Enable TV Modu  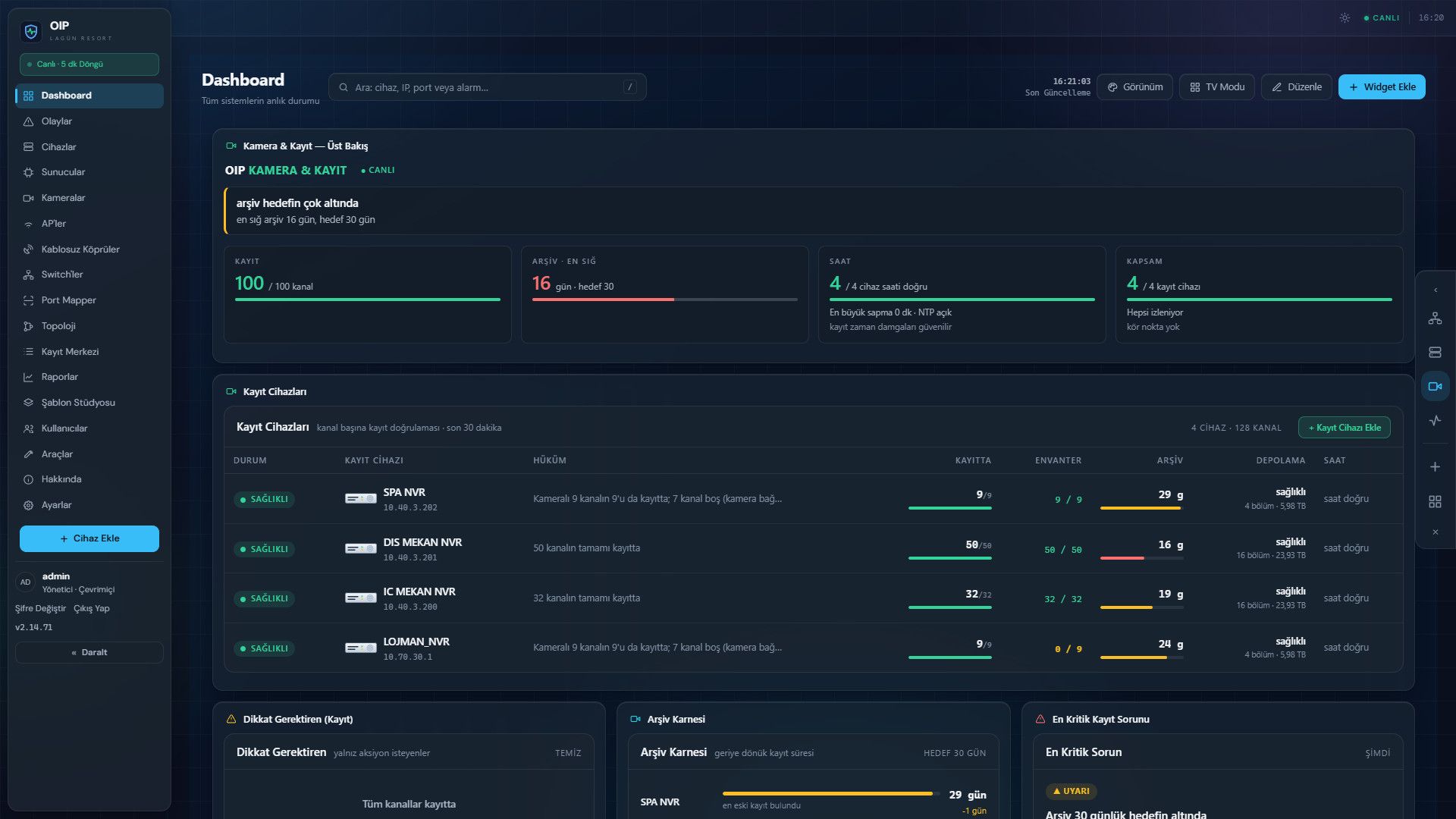1217,87
